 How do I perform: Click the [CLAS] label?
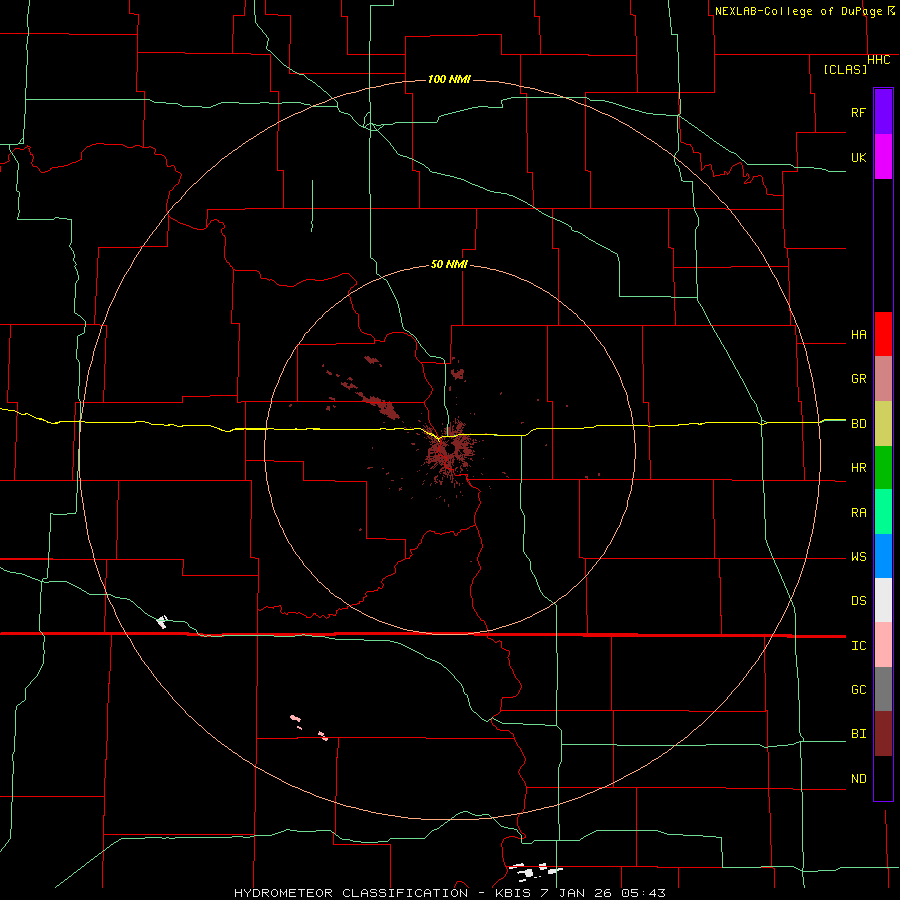(x=845, y=69)
